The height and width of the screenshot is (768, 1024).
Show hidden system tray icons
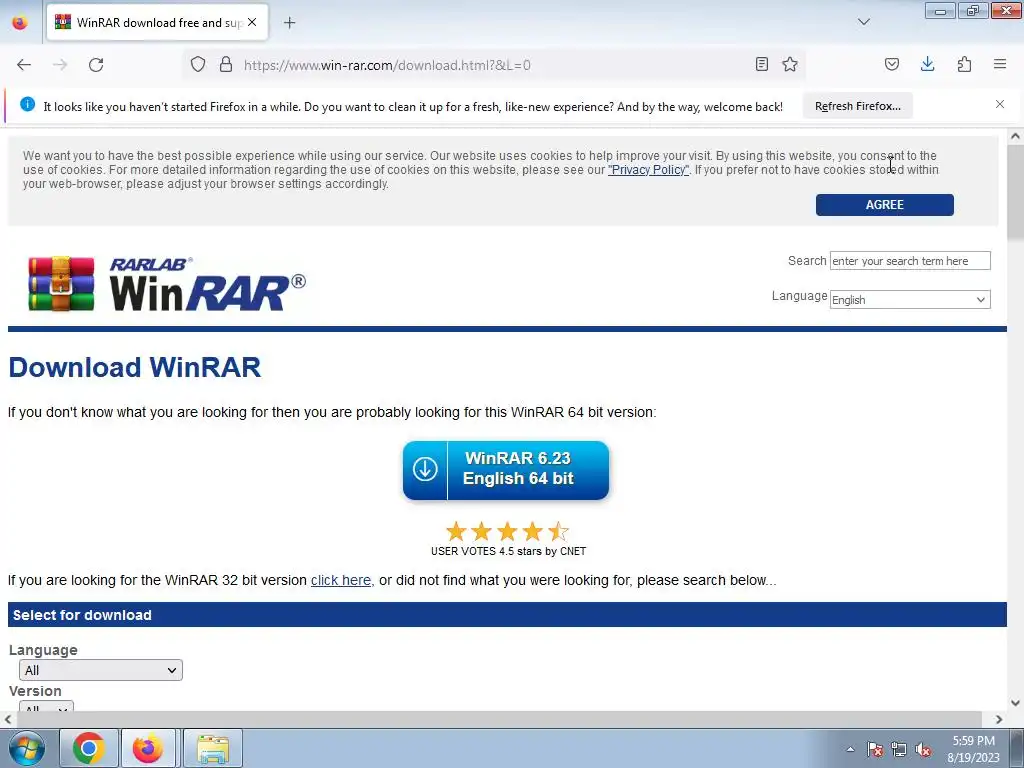(x=850, y=749)
